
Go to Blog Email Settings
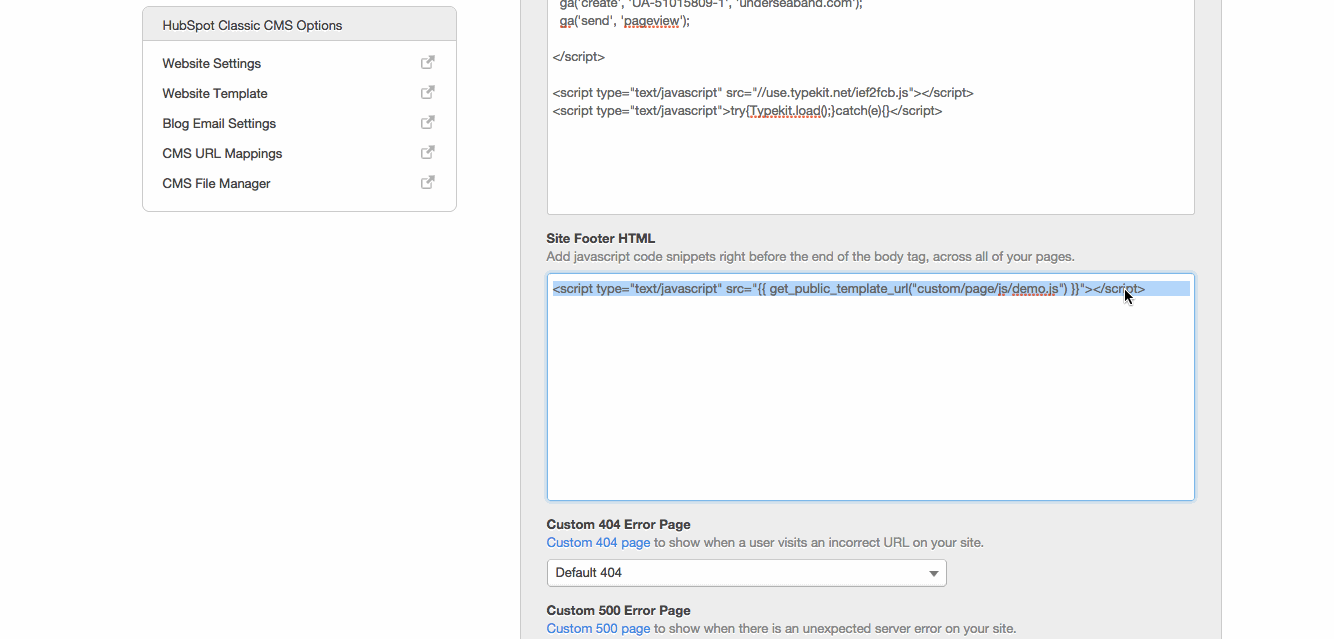219,124
